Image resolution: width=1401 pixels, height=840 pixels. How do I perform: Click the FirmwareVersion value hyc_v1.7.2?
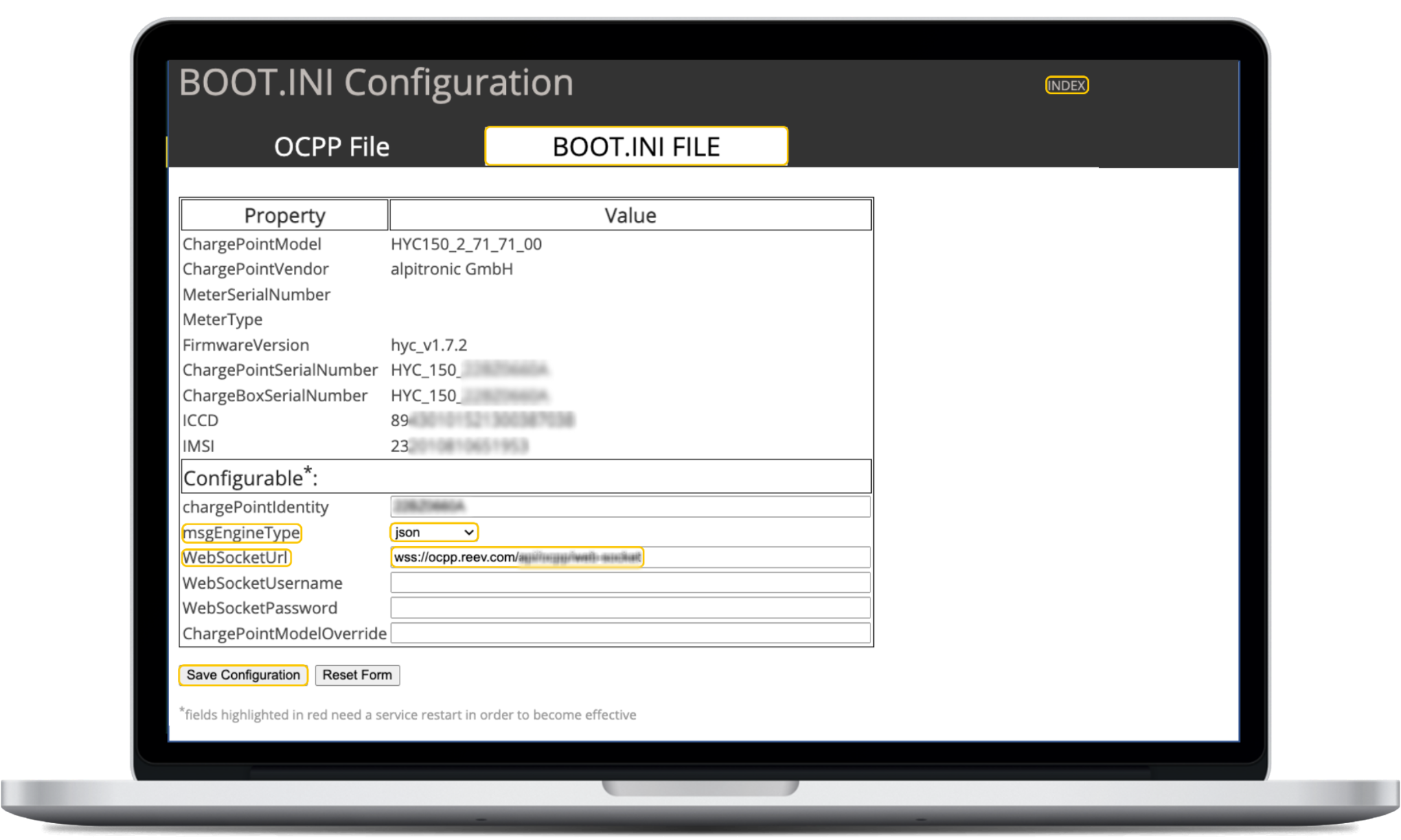(x=428, y=345)
